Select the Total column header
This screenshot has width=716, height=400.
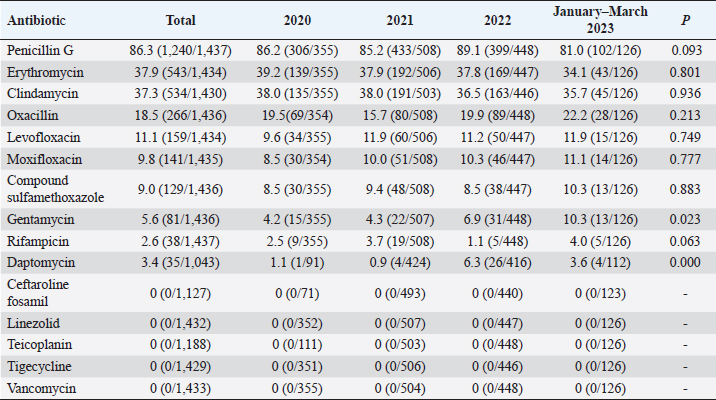(x=180, y=20)
